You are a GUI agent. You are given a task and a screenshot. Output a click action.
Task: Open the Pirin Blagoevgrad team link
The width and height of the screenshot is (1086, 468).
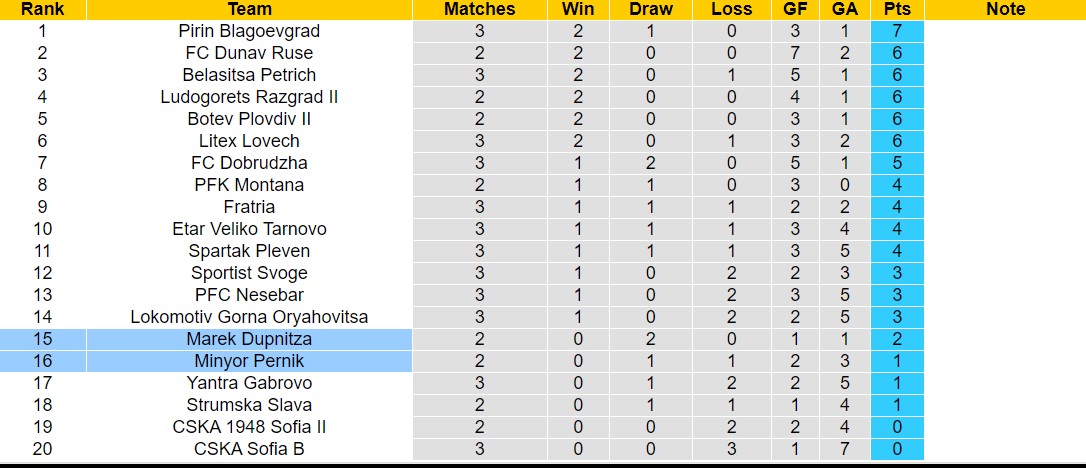pos(249,31)
